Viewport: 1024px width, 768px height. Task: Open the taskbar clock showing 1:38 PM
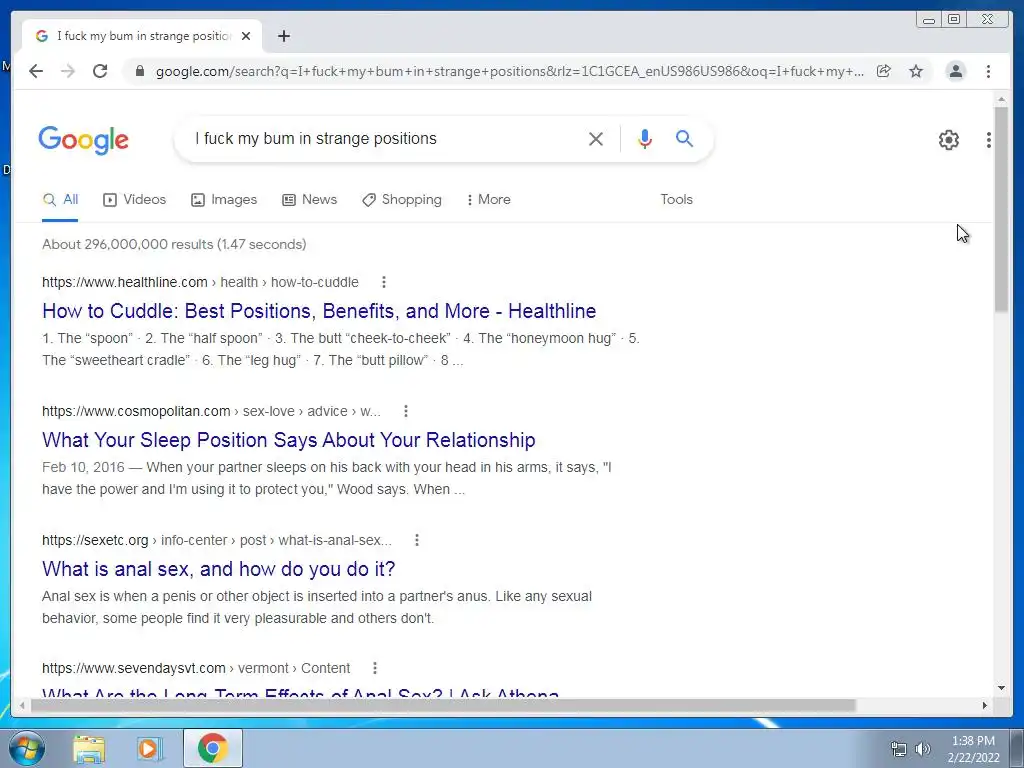point(973,749)
